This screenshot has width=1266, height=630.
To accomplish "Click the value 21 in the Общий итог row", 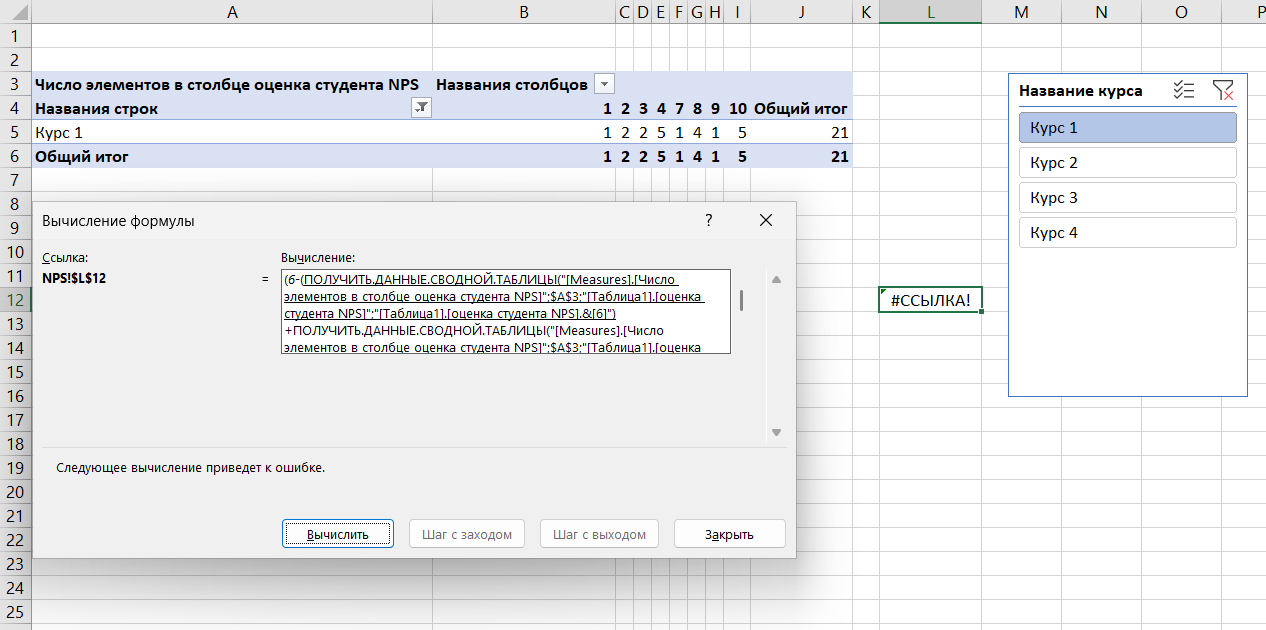I will (x=839, y=156).
